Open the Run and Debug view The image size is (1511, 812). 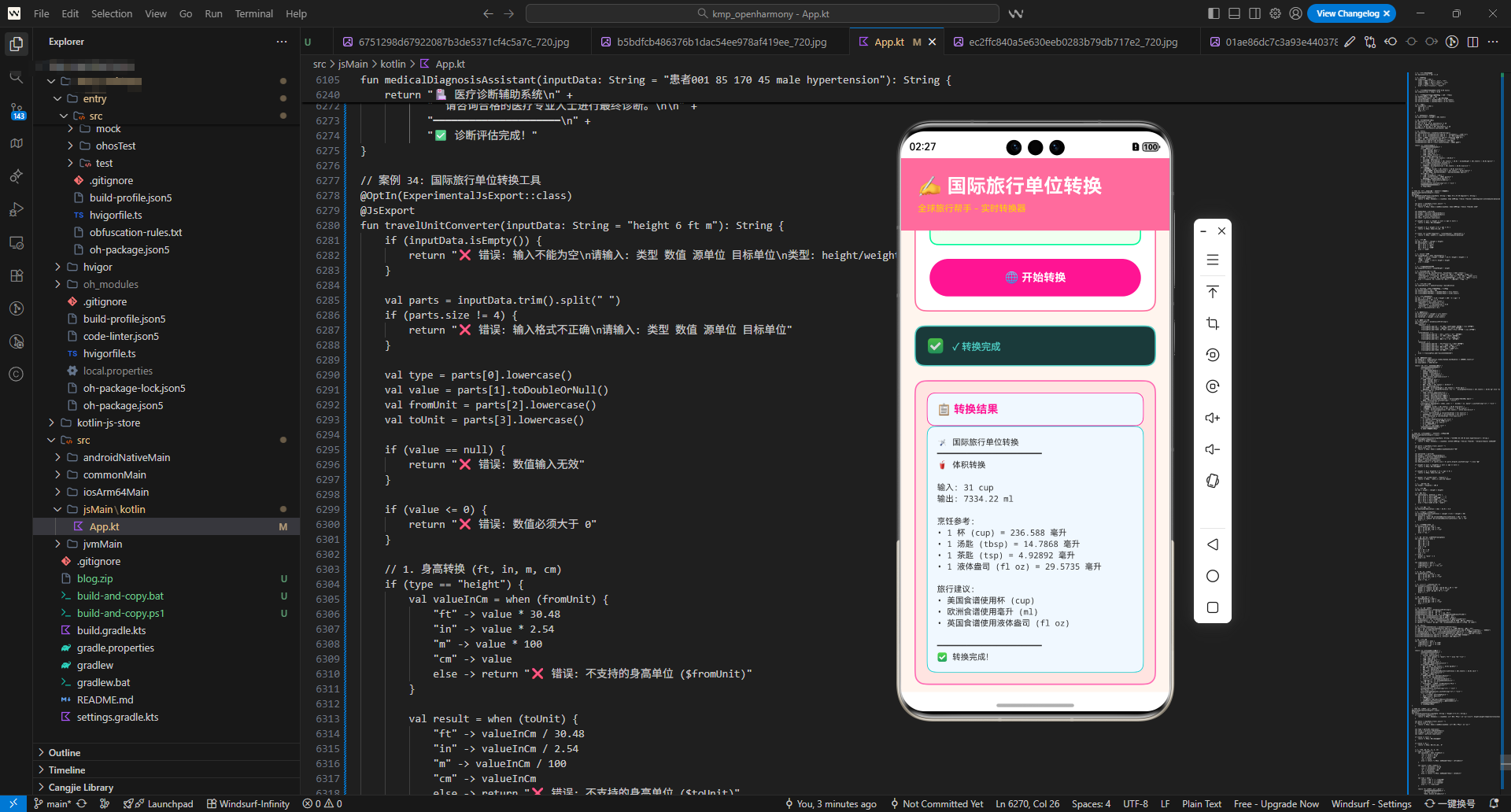[x=17, y=209]
